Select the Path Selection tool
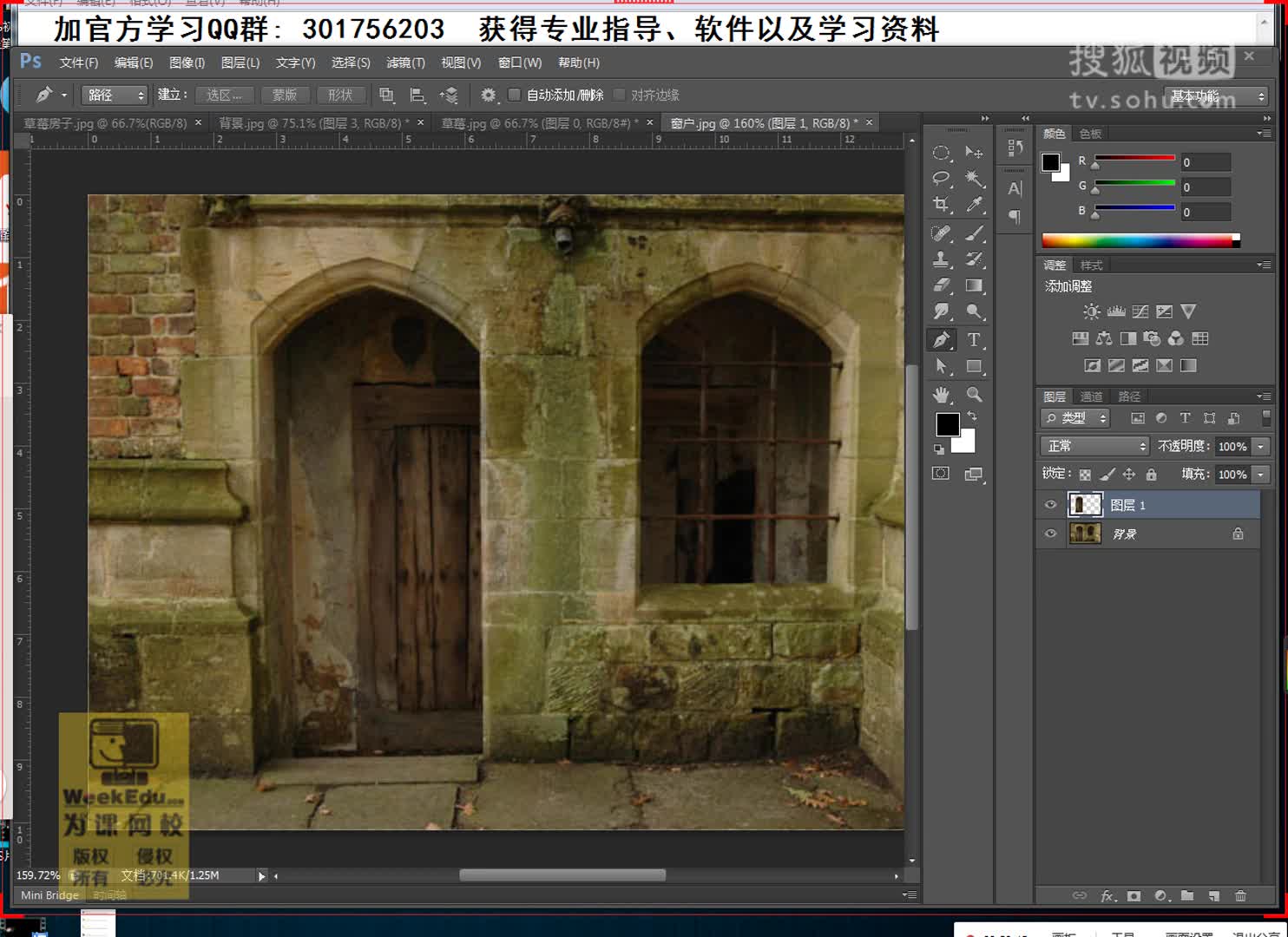This screenshot has height=937, width=1288. 941,366
